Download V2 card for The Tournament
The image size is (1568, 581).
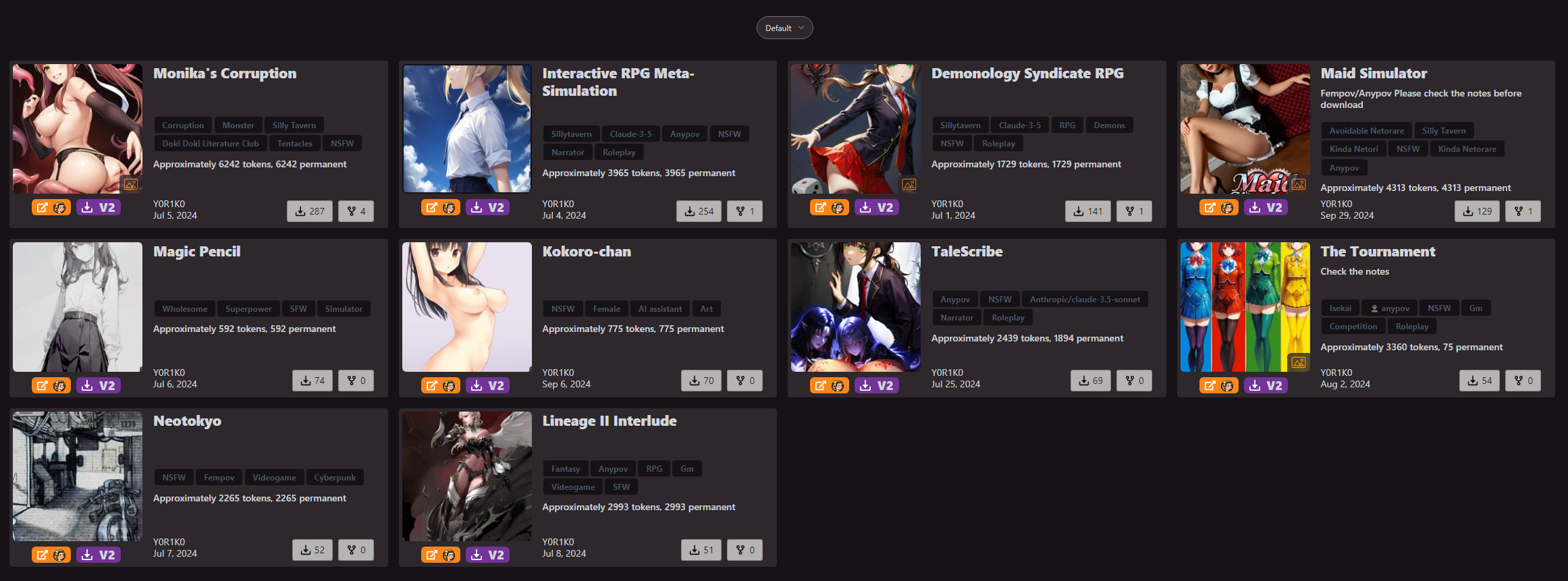pyautogui.click(x=1266, y=385)
